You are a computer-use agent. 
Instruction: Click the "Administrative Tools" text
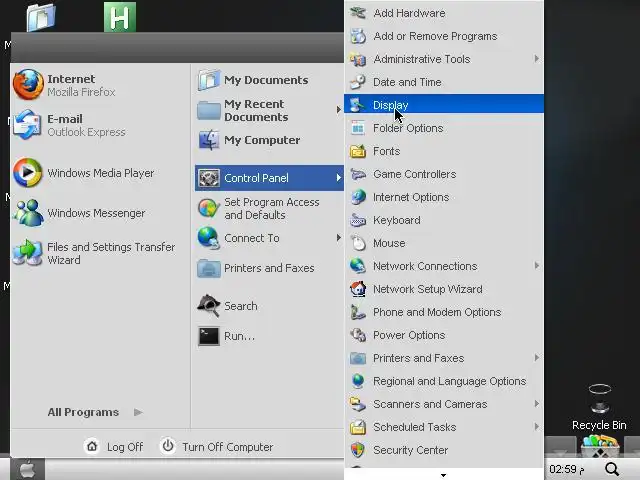tap(422, 59)
